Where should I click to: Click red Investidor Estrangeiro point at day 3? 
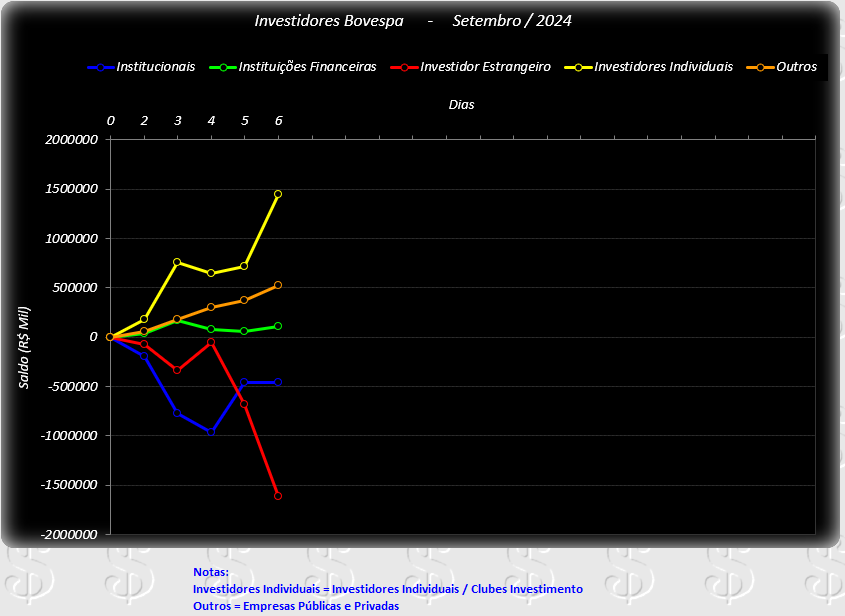(177, 370)
